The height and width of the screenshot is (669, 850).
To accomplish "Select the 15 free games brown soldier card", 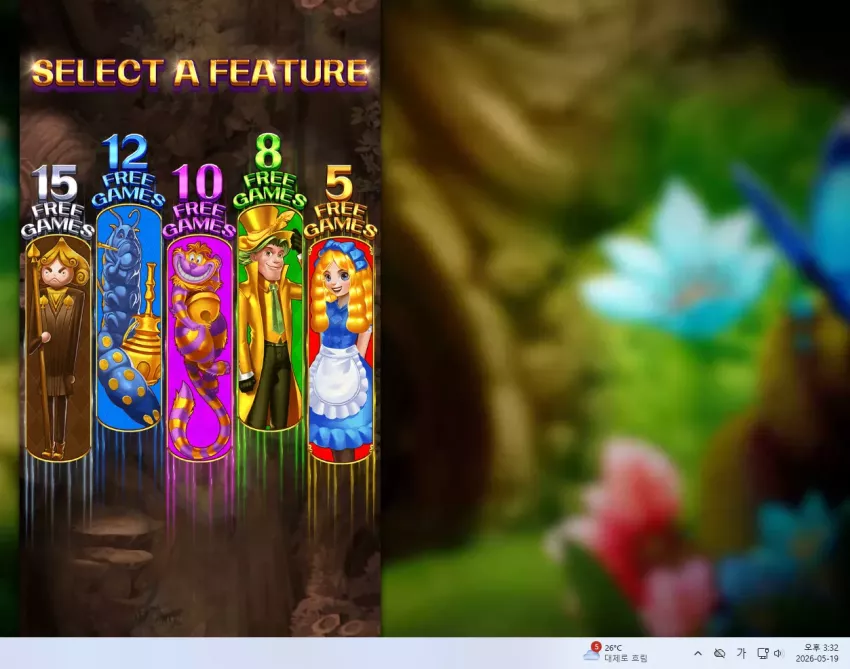I will coord(59,348).
